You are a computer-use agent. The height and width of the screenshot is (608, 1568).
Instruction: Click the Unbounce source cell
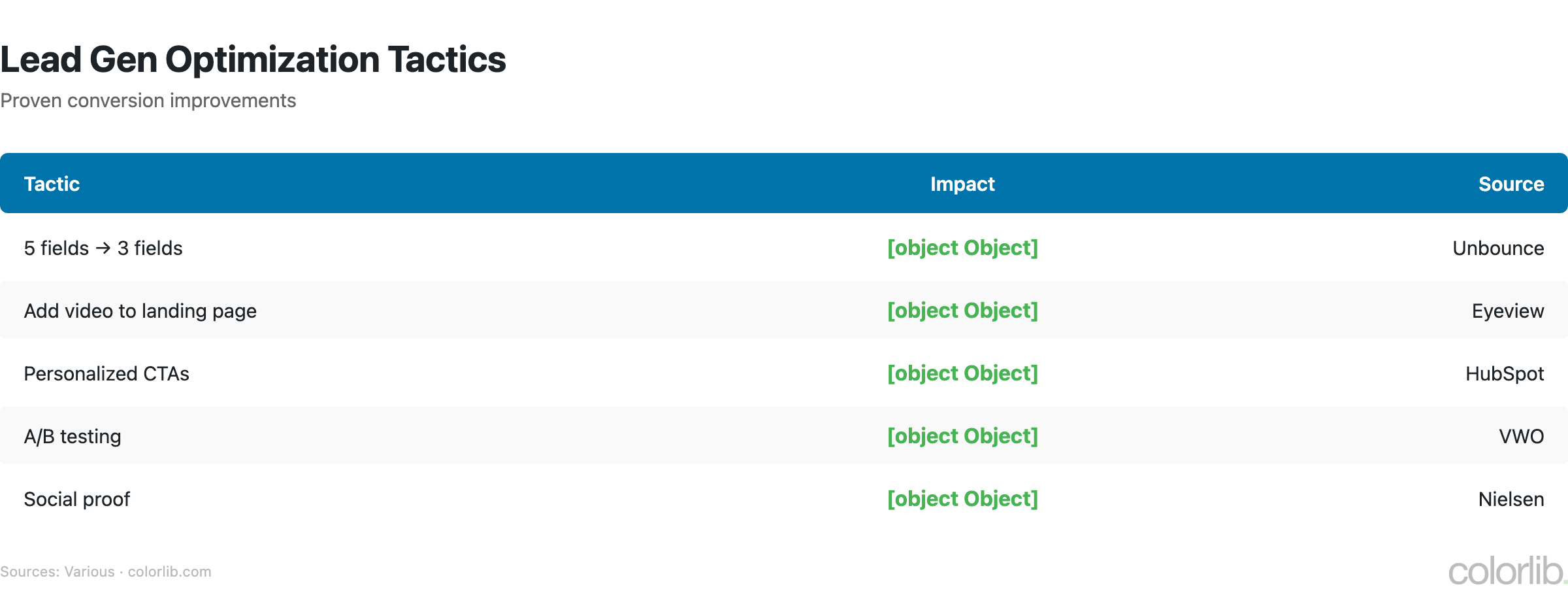[1497, 248]
